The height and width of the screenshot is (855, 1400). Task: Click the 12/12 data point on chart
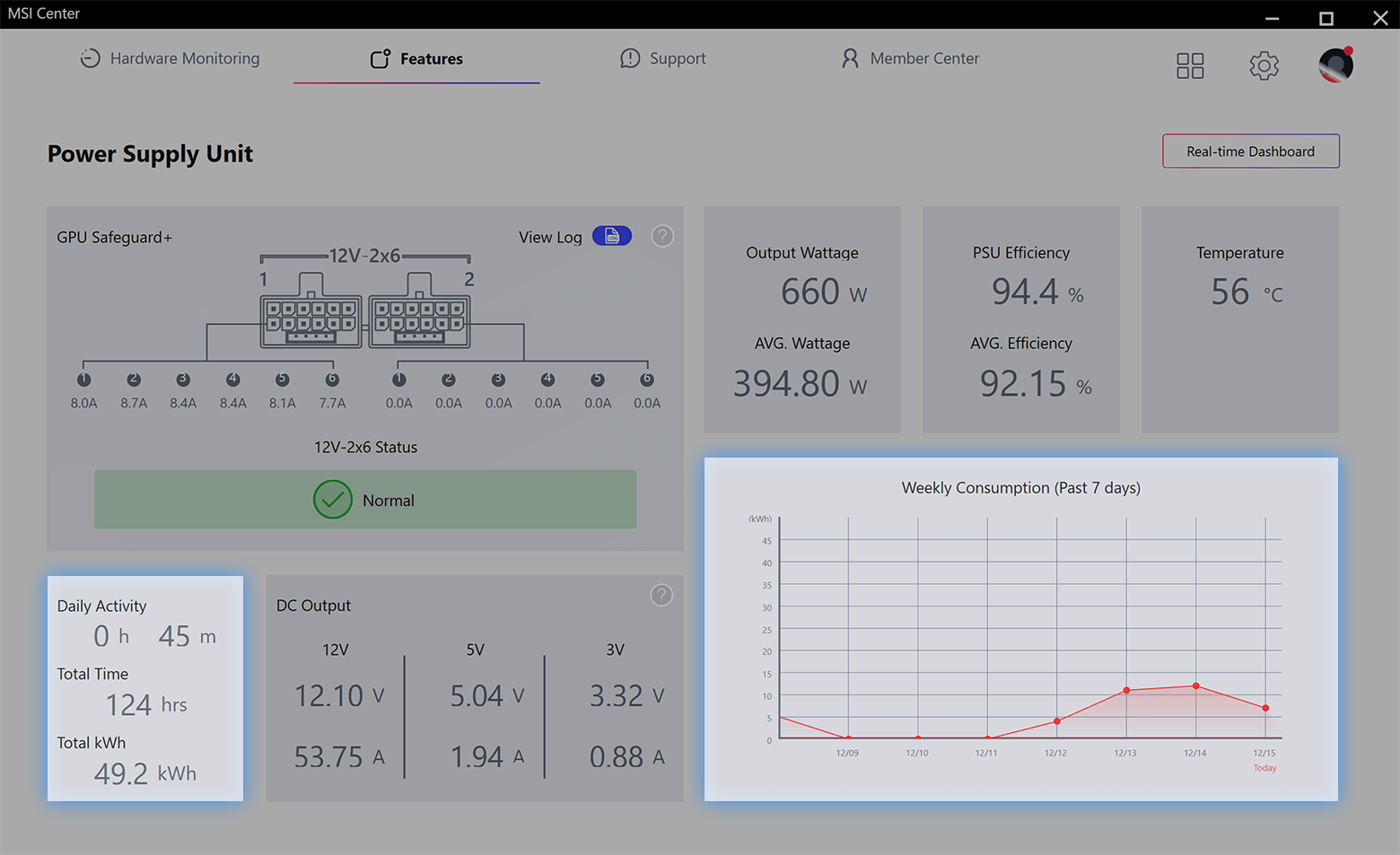(1057, 721)
